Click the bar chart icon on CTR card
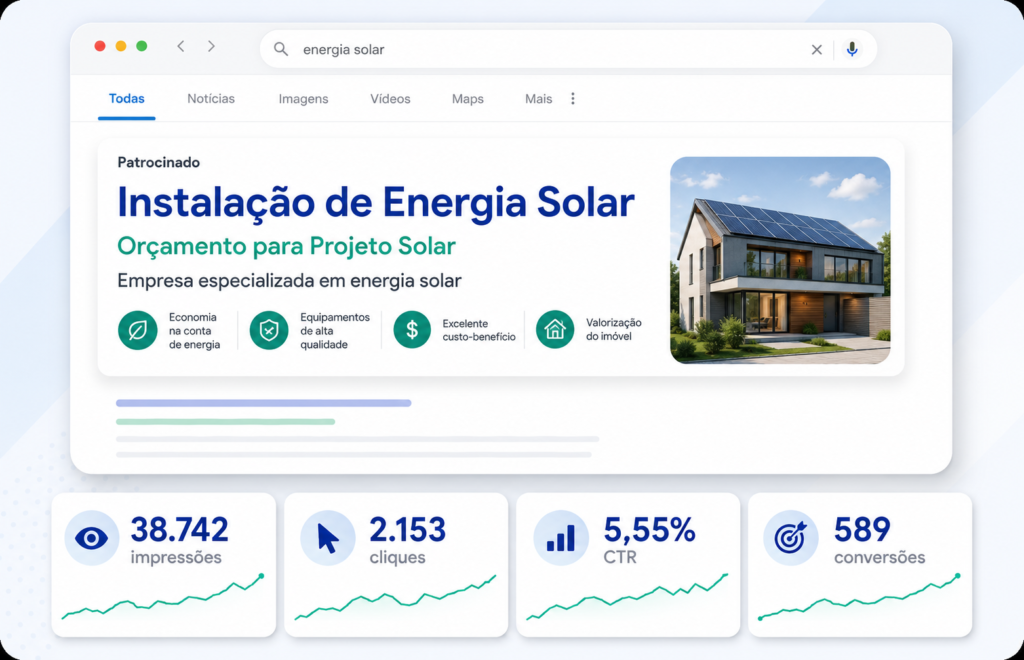Viewport: 1024px width, 660px height. 561,538
